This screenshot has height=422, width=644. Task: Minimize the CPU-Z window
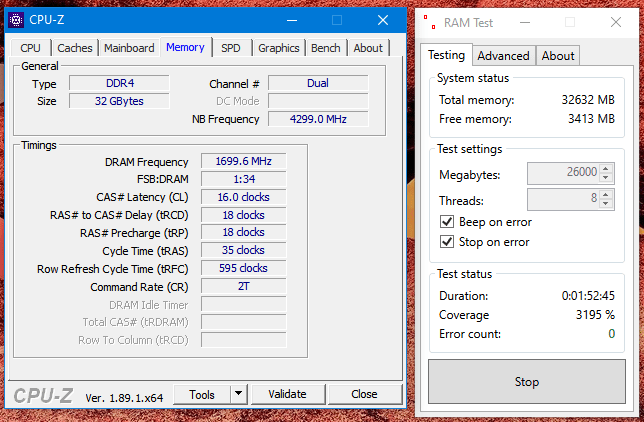292,20
